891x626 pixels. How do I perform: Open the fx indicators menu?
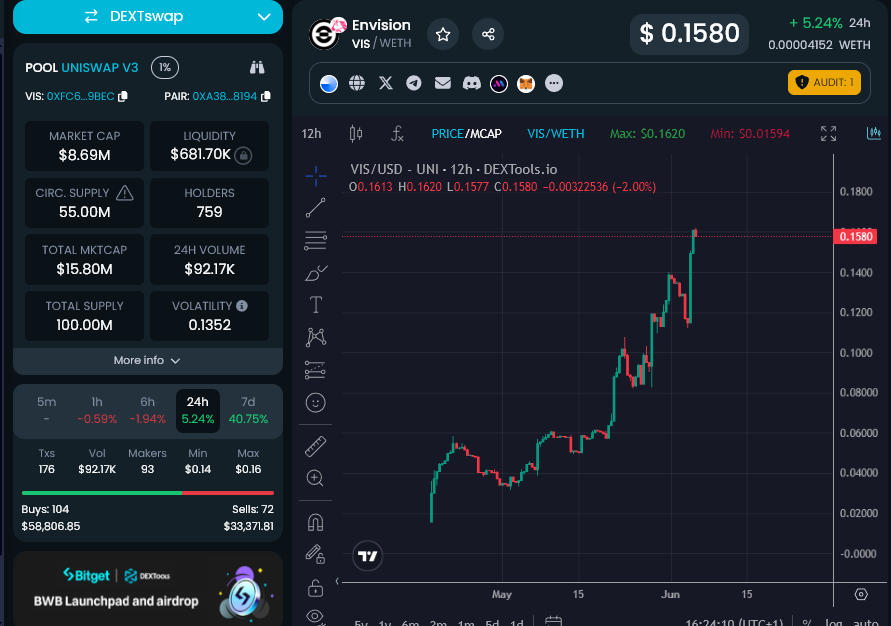tap(397, 134)
